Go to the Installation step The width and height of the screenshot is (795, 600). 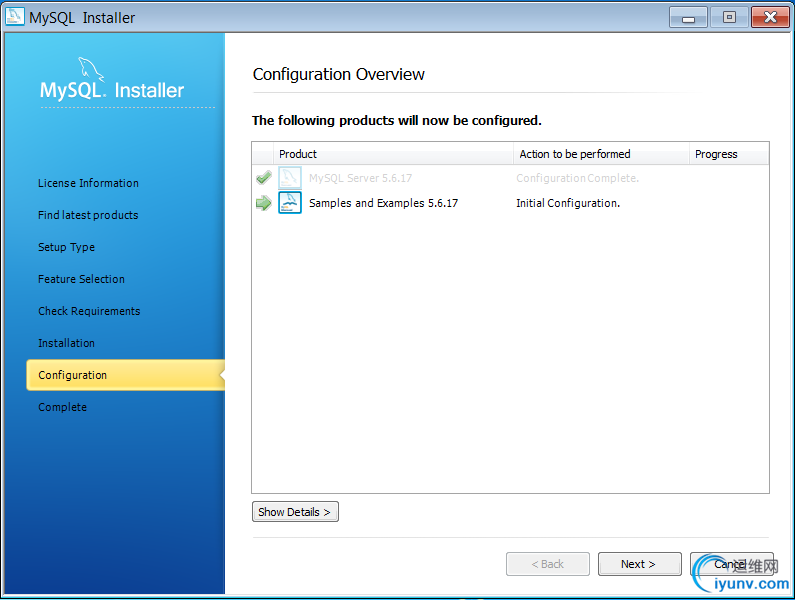pos(66,343)
